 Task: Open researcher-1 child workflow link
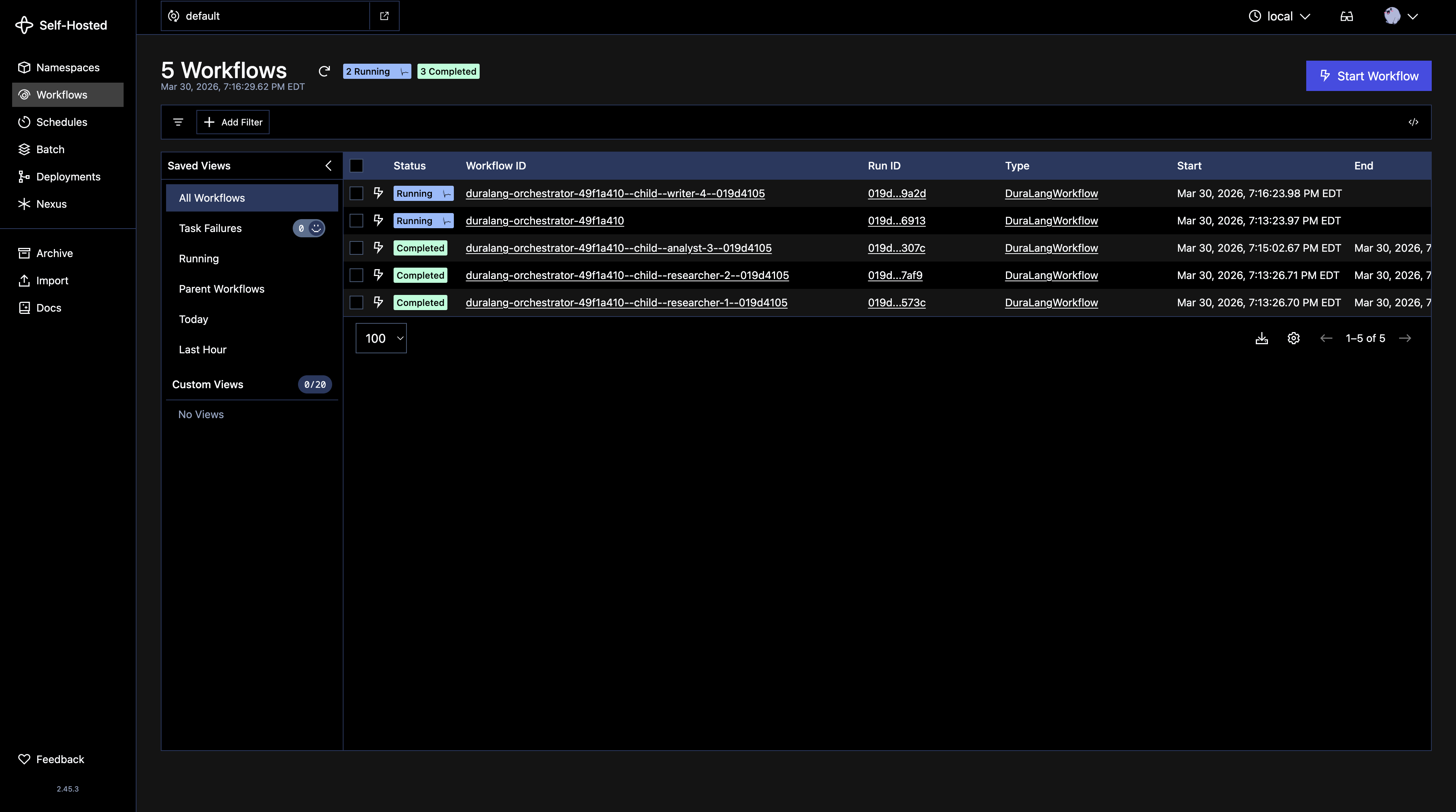[626, 302]
